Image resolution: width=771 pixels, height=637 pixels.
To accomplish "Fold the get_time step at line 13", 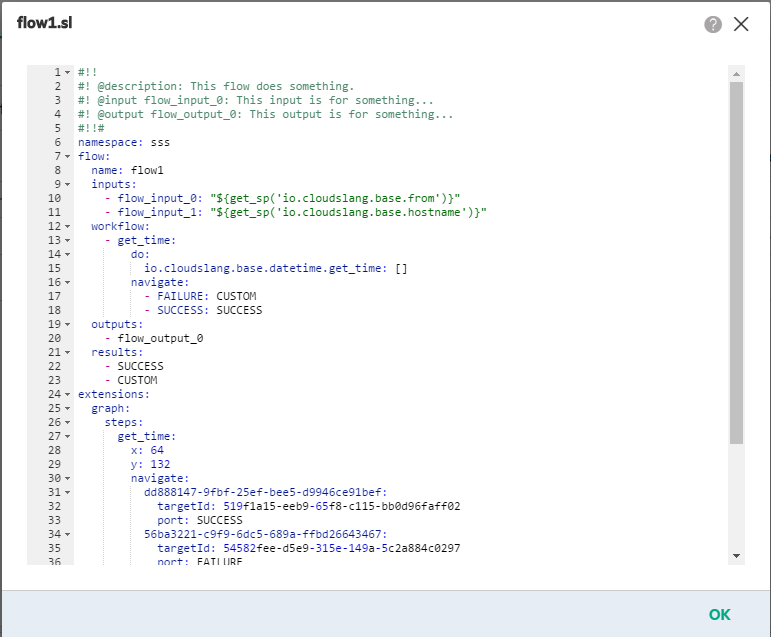I will (x=67, y=241).
